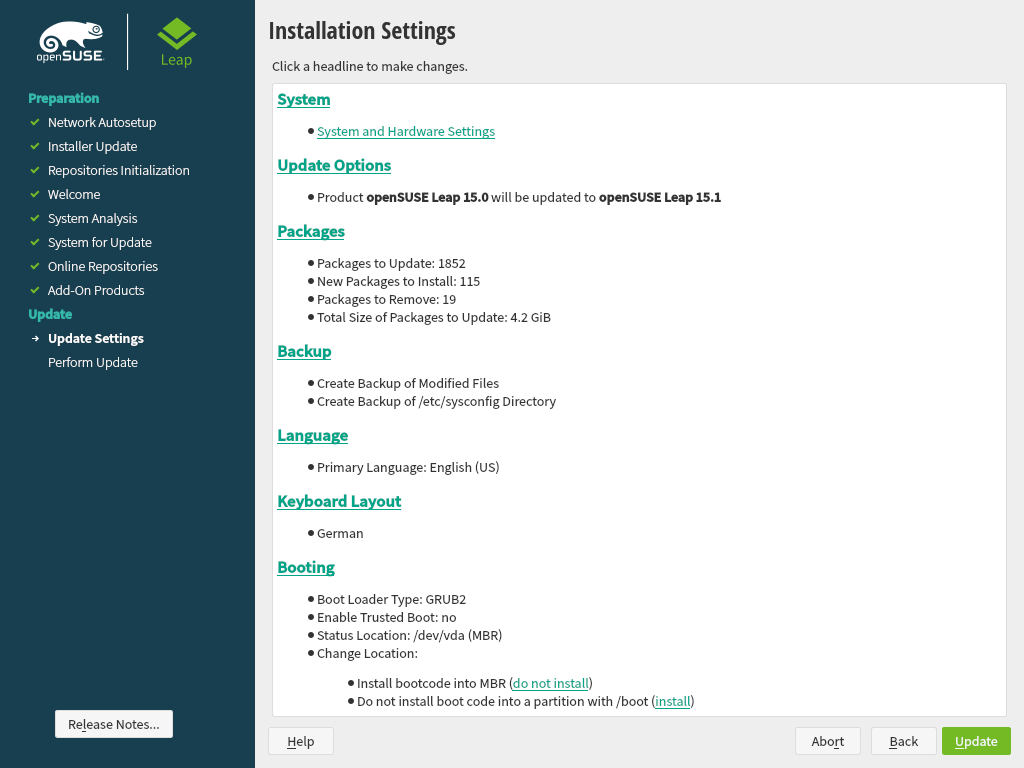Click 'do not install' MBR bootcode link
This screenshot has width=1024, height=768.
pos(550,683)
